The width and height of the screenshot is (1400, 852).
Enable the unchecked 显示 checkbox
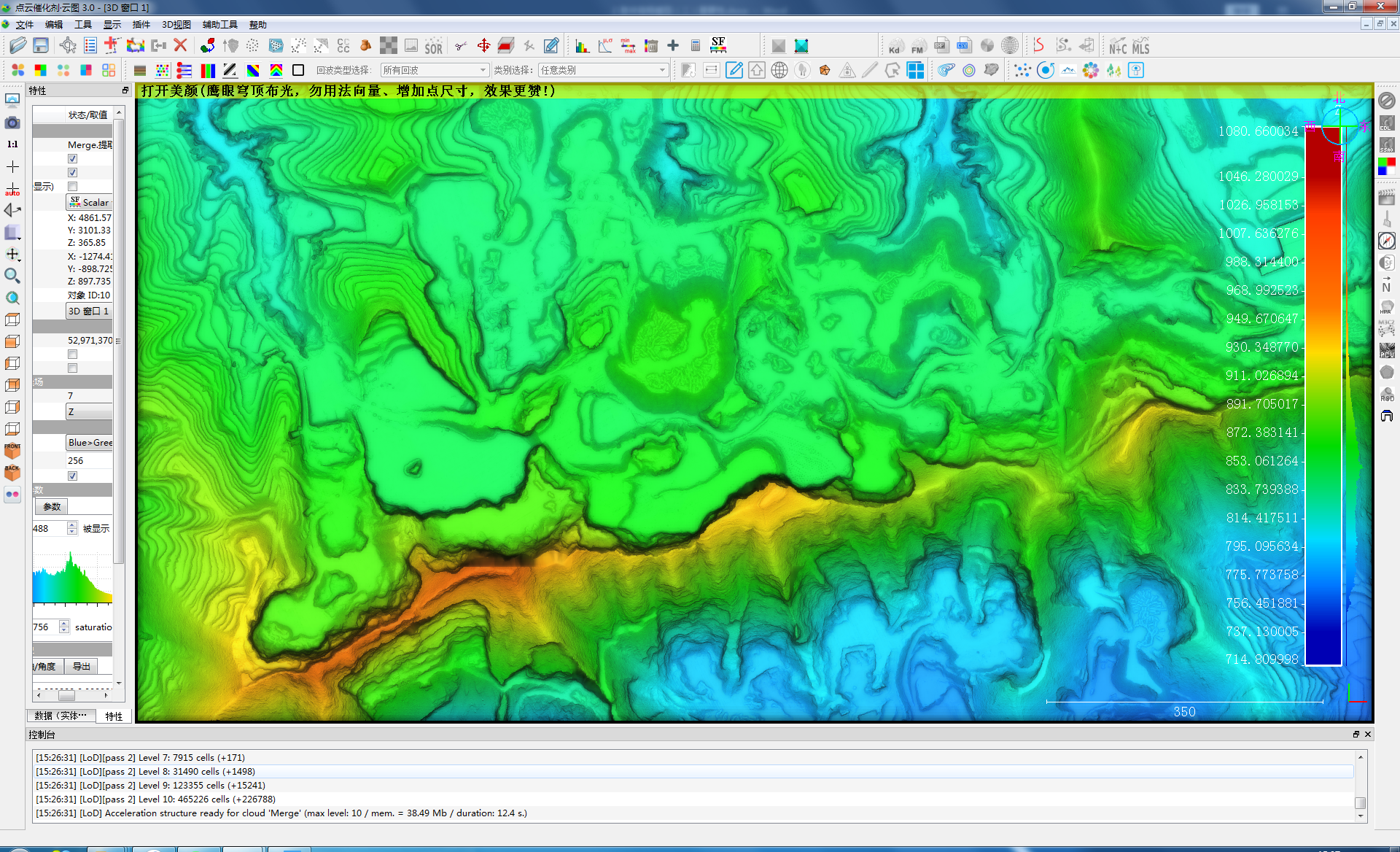click(73, 187)
